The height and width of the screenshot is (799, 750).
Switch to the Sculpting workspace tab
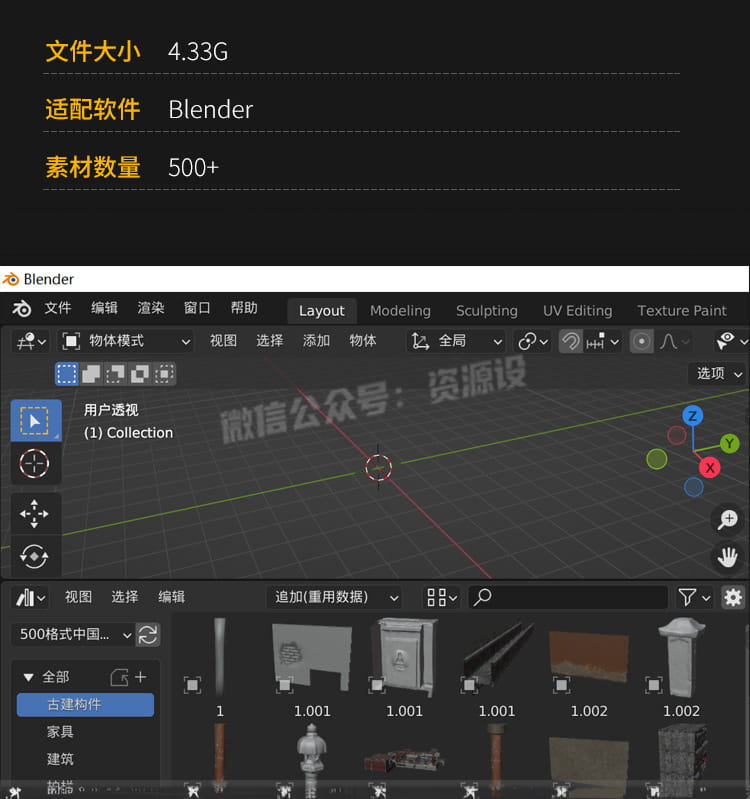[487, 311]
